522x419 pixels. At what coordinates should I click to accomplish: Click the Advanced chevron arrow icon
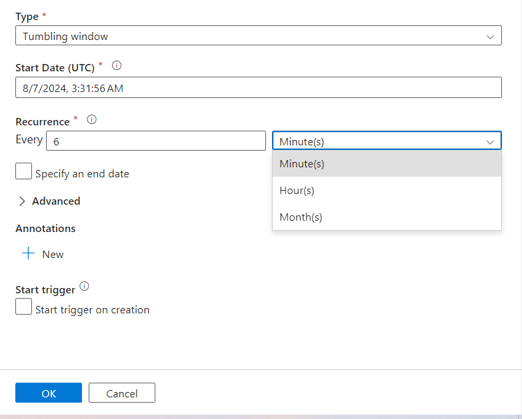coord(22,201)
